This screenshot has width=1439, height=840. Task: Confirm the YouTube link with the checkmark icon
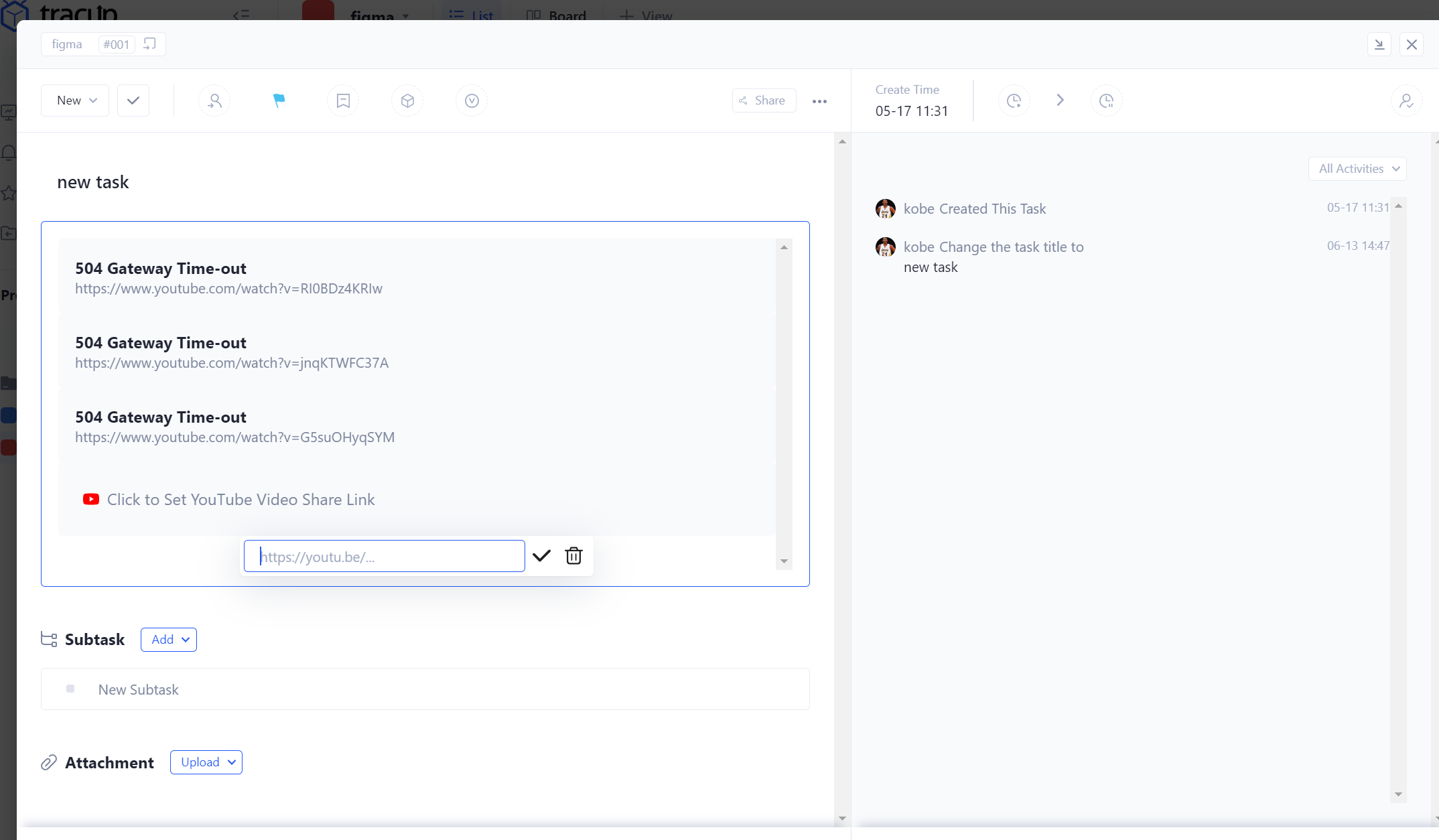pyautogui.click(x=541, y=556)
